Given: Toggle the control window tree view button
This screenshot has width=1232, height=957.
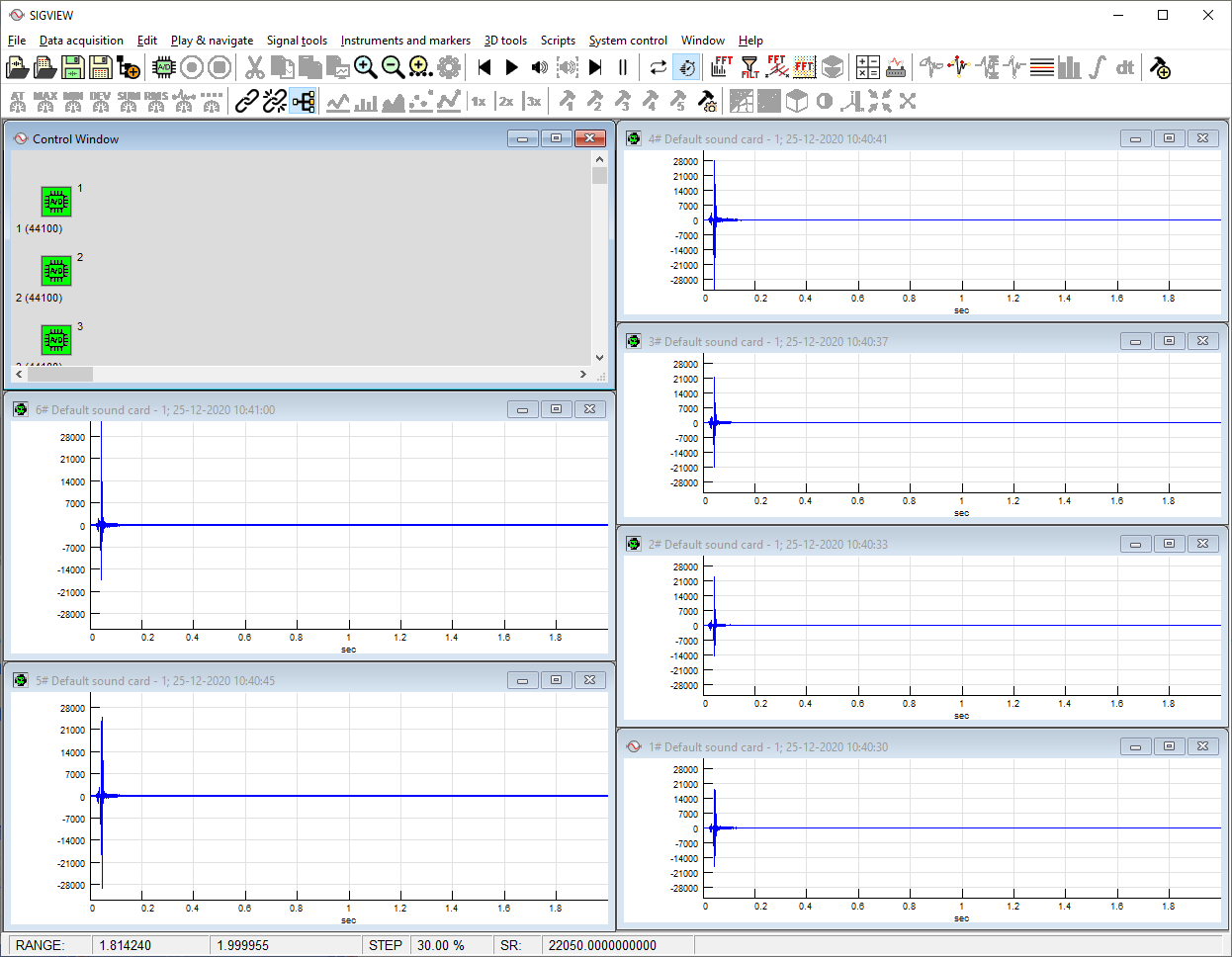Looking at the screenshot, I should [x=304, y=101].
